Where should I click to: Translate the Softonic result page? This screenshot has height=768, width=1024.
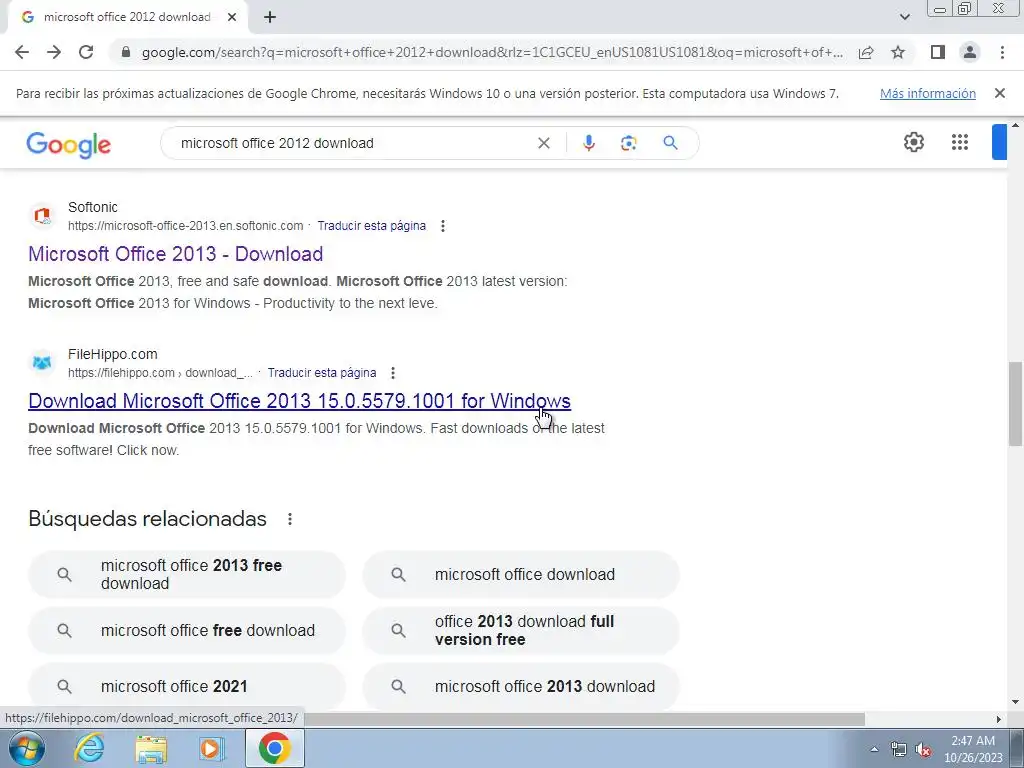(372, 226)
